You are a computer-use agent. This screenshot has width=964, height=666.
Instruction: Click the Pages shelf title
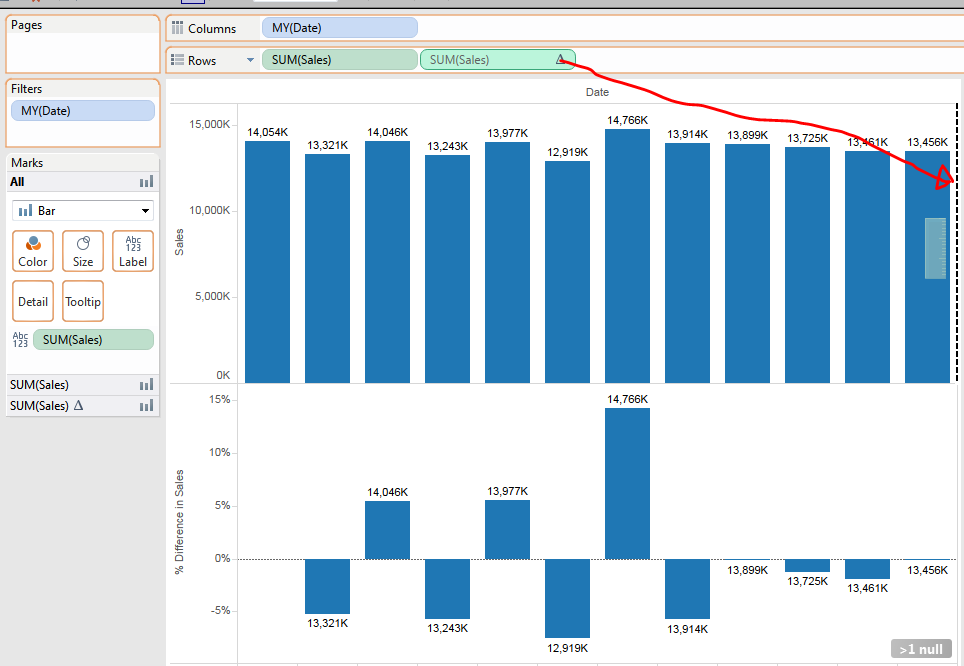coord(26,25)
